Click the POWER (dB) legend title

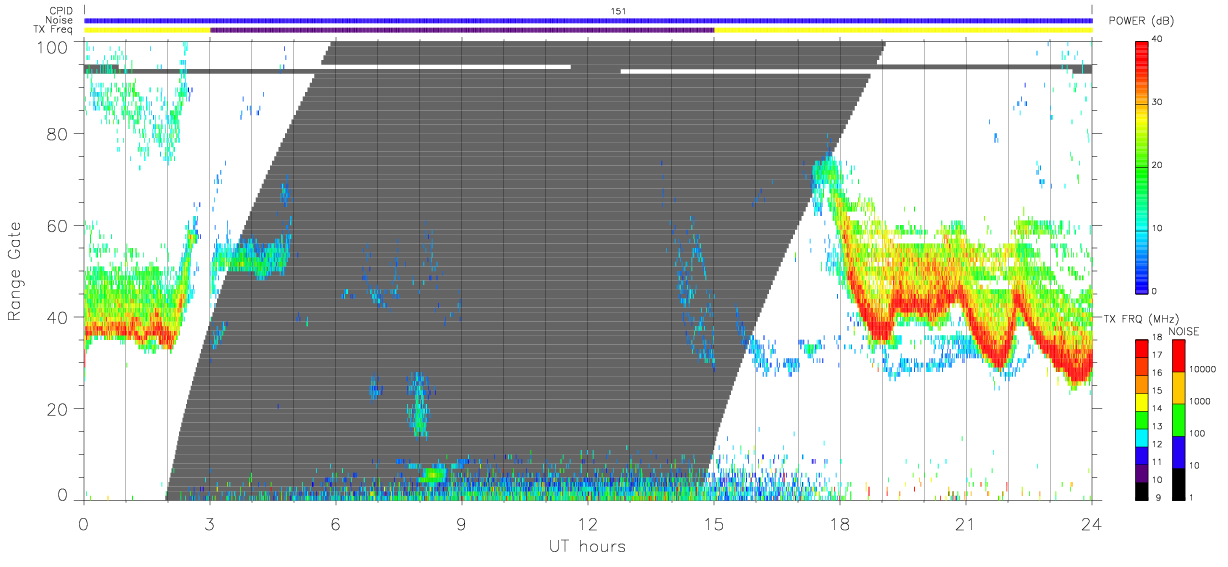coord(1140,21)
